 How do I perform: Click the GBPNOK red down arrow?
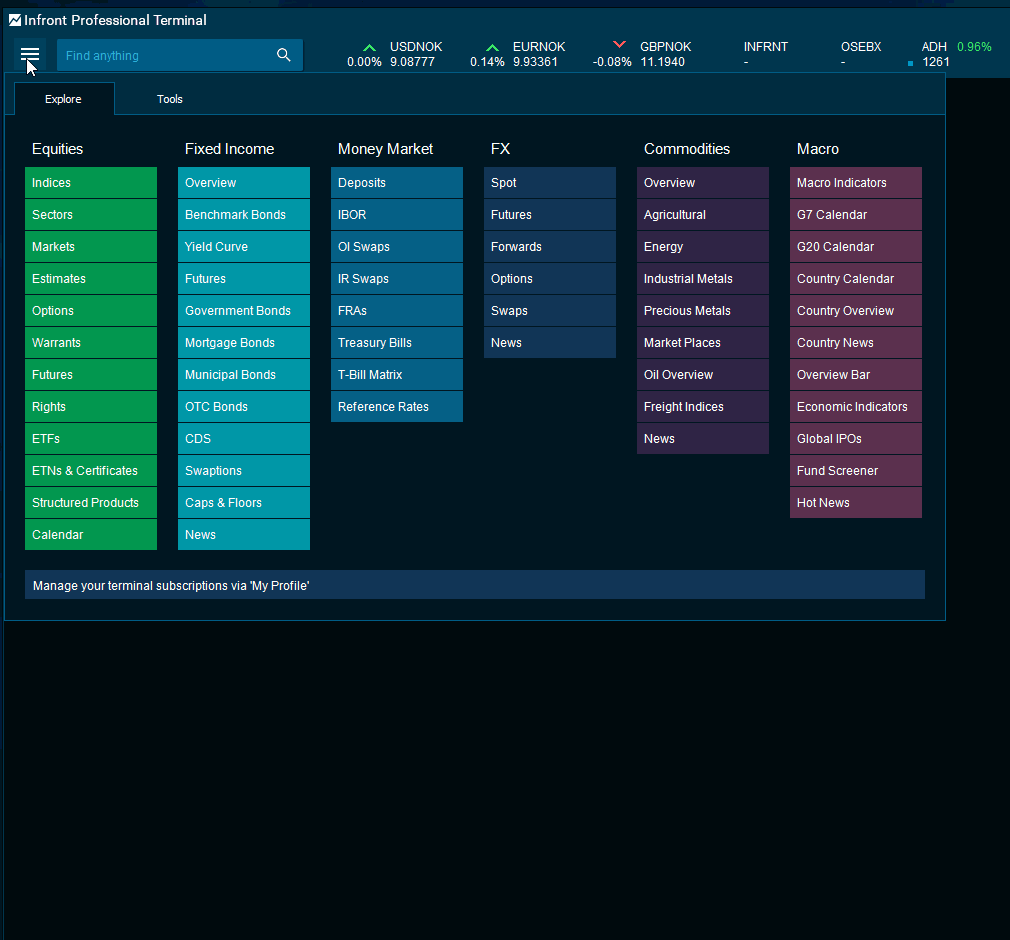(619, 46)
